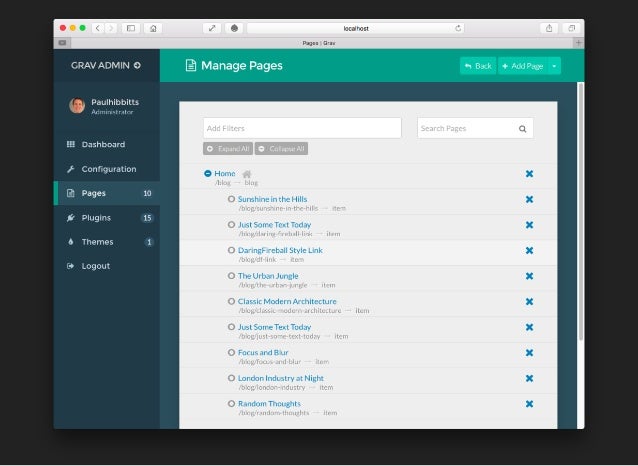Screen dimensions: 638x466
Task: Click the Add Page button
Action: point(523,66)
